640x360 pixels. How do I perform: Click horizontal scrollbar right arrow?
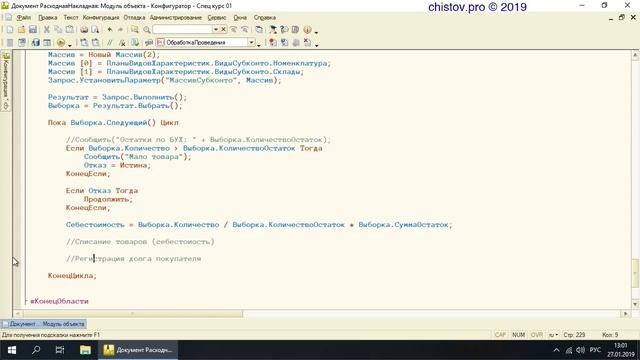click(x=626, y=313)
